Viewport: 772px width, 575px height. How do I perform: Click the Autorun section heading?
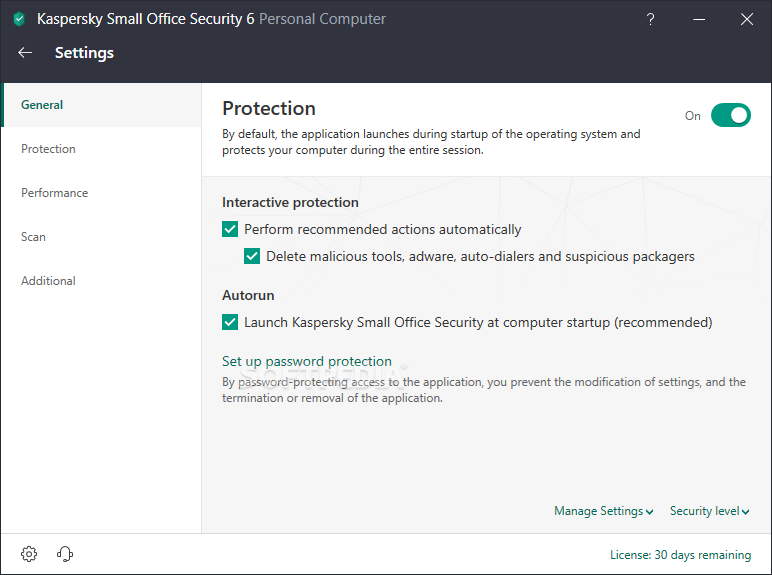(248, 295)
